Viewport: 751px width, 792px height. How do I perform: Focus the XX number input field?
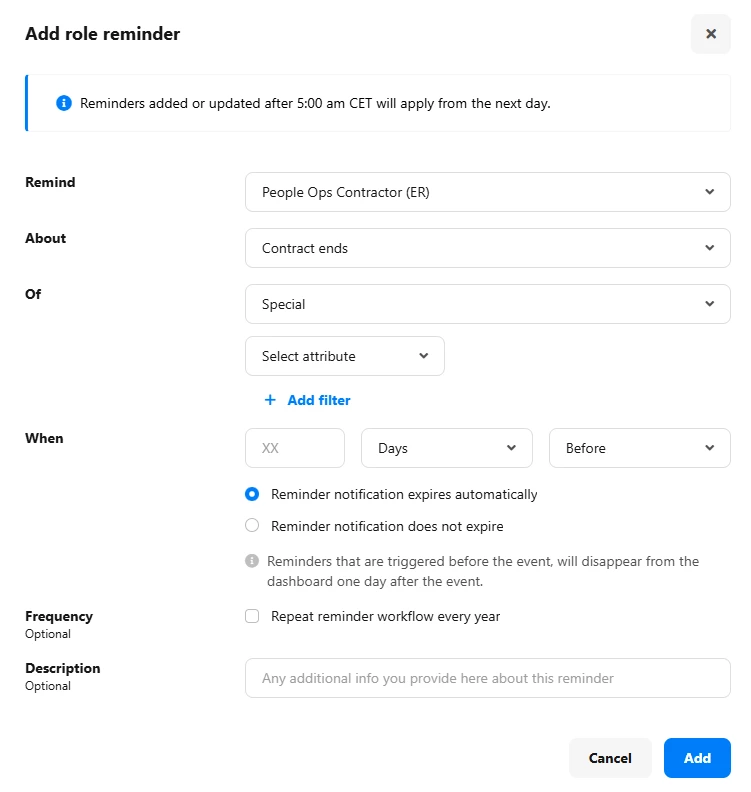[294, 448]
